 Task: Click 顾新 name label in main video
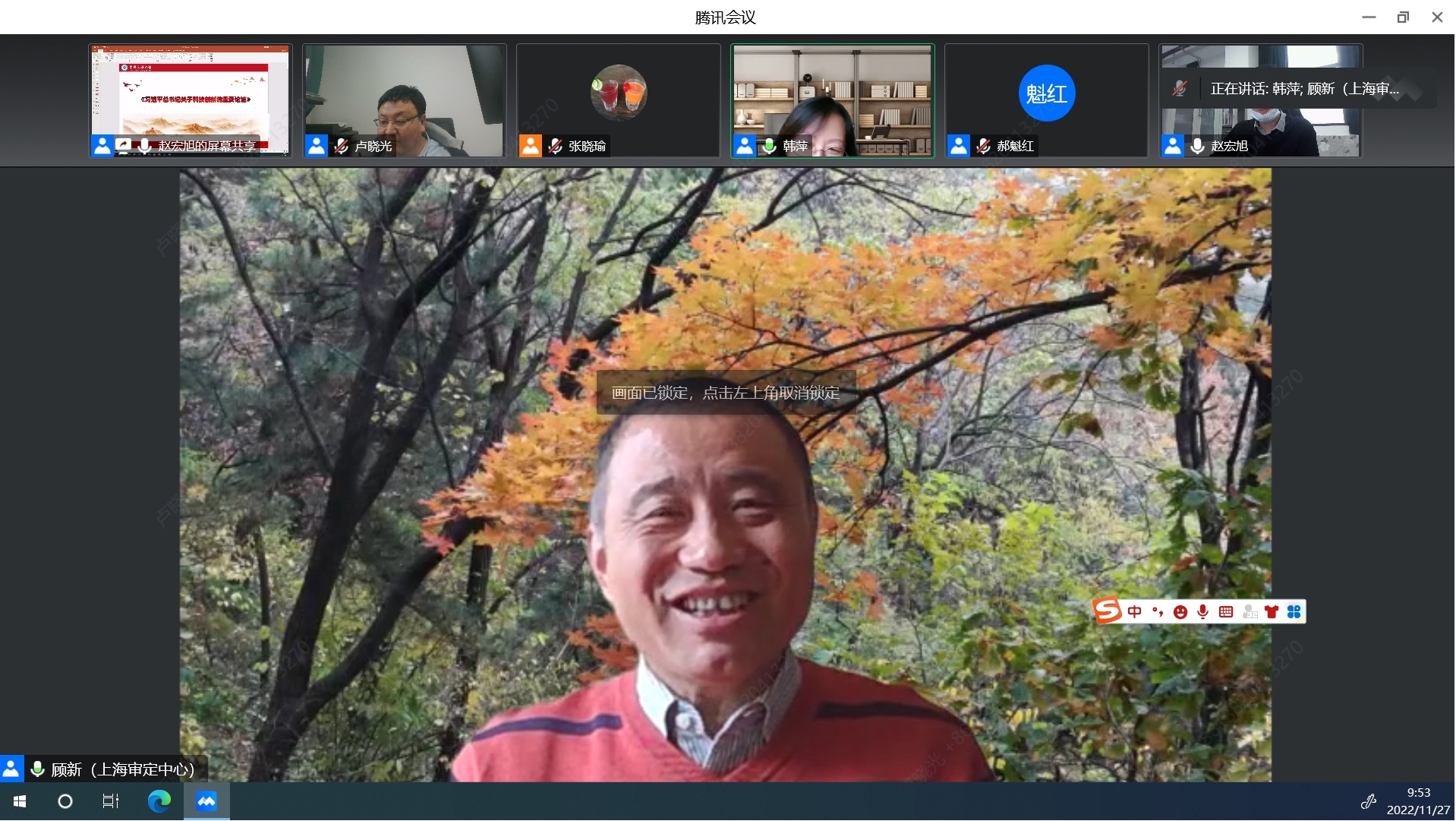coord(121,769)
